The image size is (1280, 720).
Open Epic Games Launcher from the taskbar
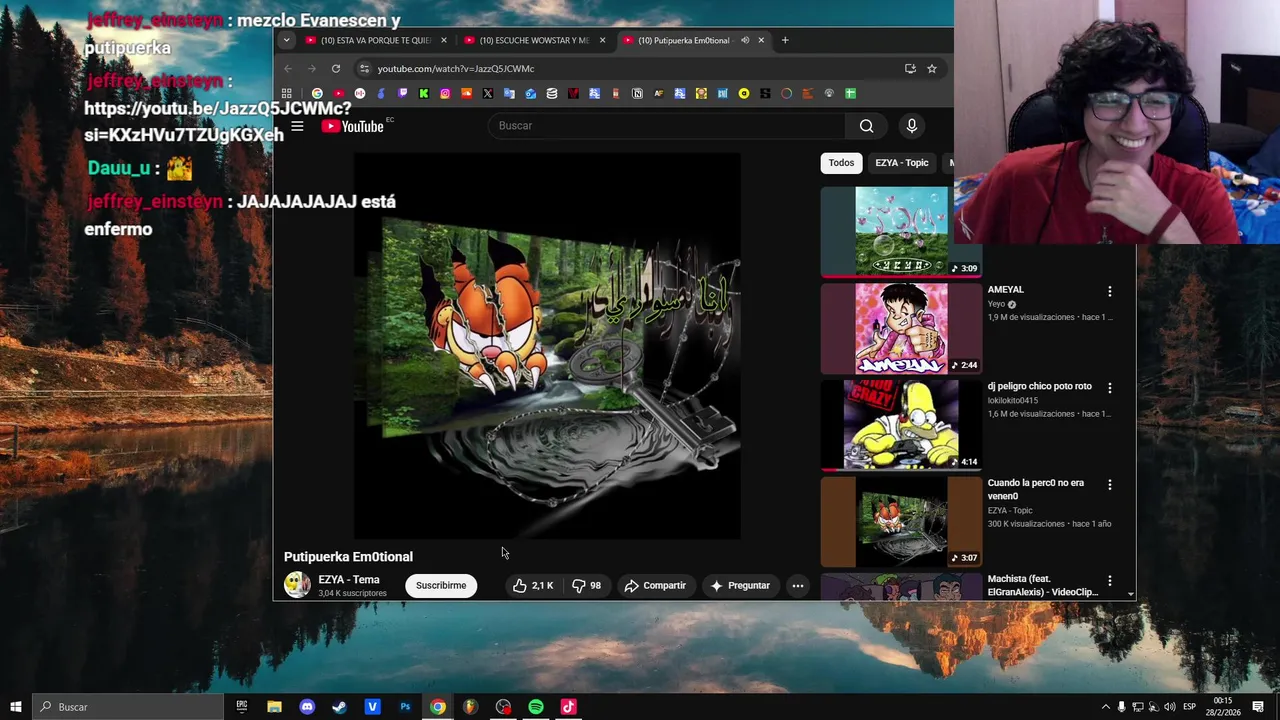pyautogui.click(x=241, y=707)
